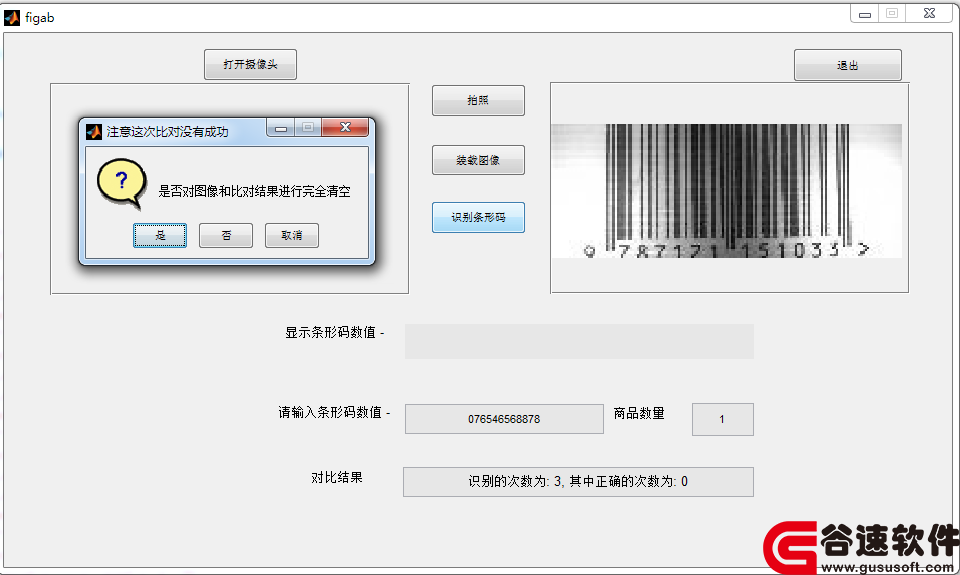
Task: Click the 商品数量 quantity field
Action: (x=722, y=419)
